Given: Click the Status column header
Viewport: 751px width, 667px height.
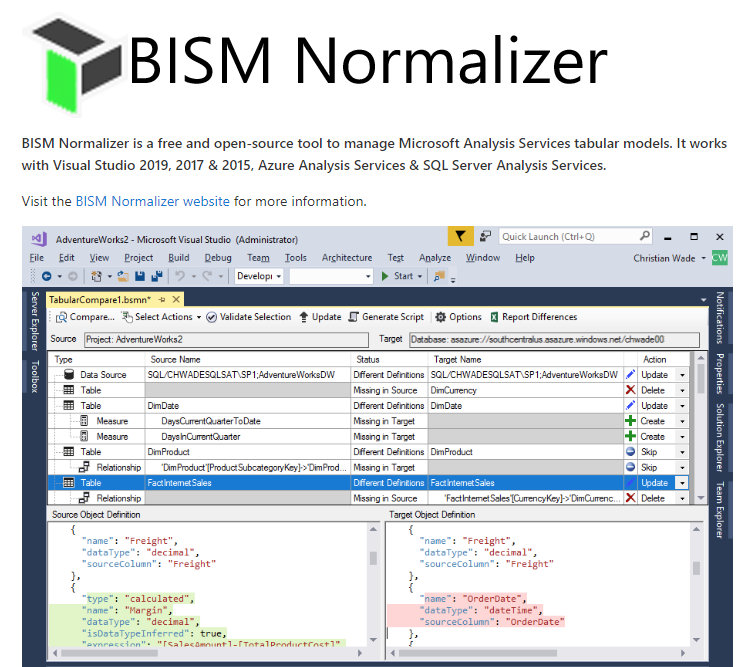Looking at the screenshot, I should (x=389, y=360).
